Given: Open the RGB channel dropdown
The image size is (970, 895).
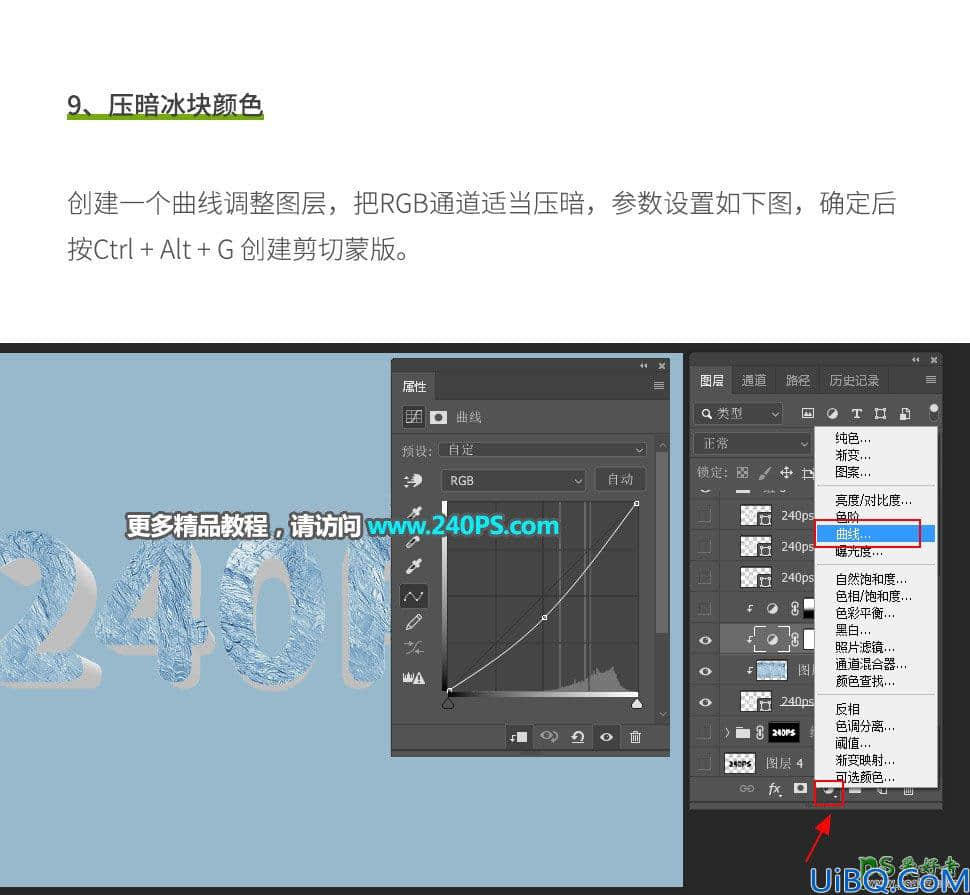Looking at the screenshot, I should (x=513, y=481).
